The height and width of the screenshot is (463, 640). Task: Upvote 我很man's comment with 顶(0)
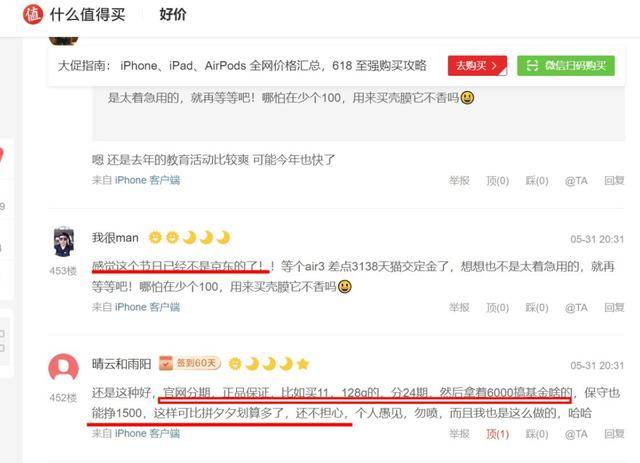coord(498,307)
